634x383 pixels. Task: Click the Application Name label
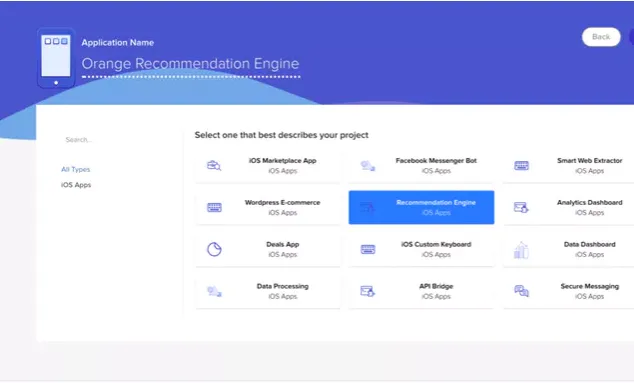pos(118,42)
